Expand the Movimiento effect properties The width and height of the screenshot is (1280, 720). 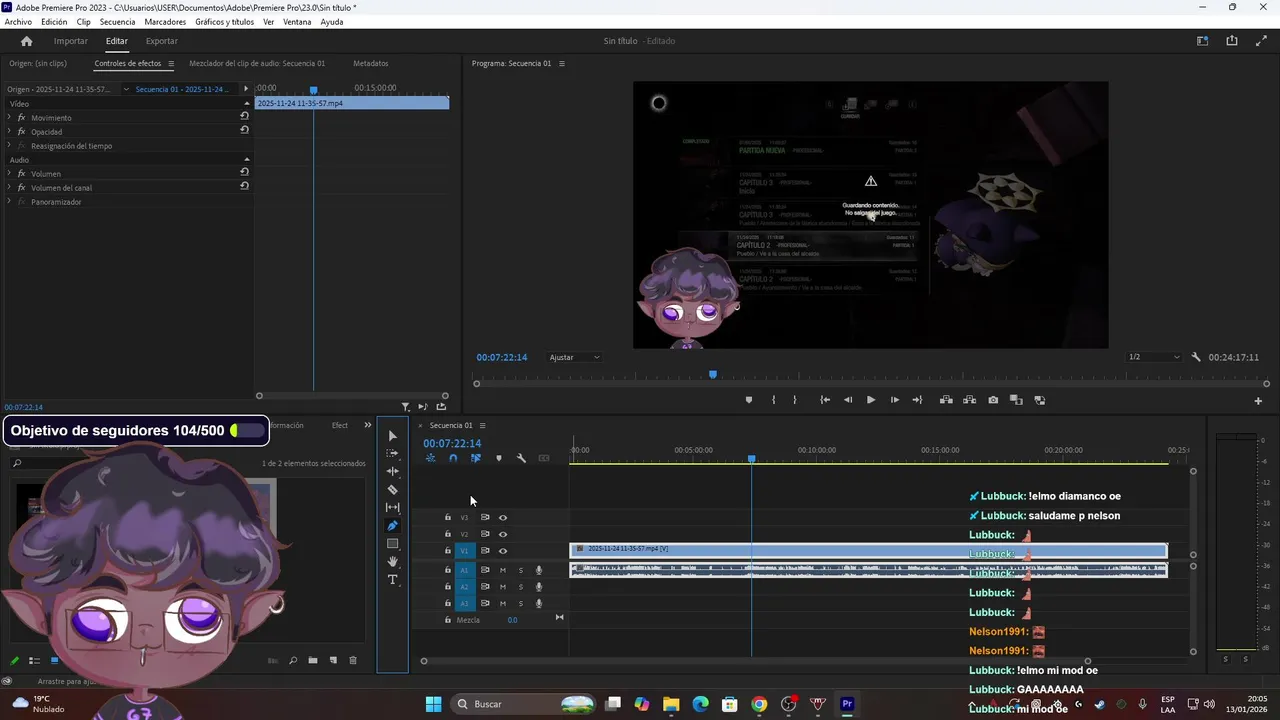(x=9, y=117)
